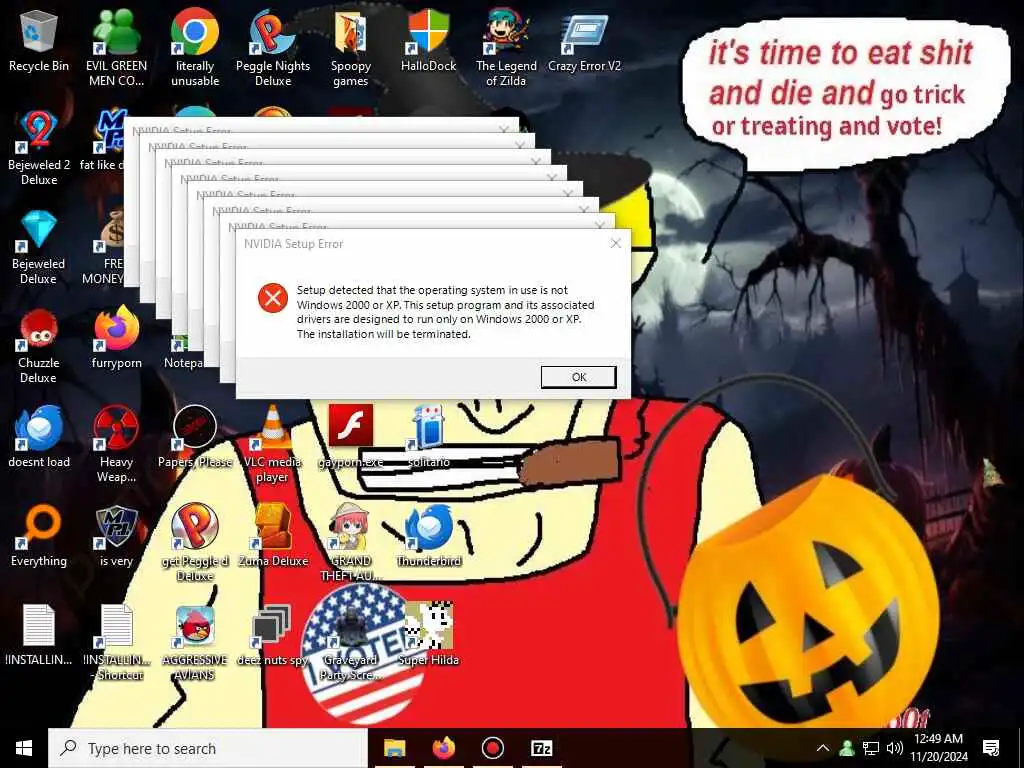Launch AGGRESSIVE AVIANS shortcut

(x=195, y=642)
